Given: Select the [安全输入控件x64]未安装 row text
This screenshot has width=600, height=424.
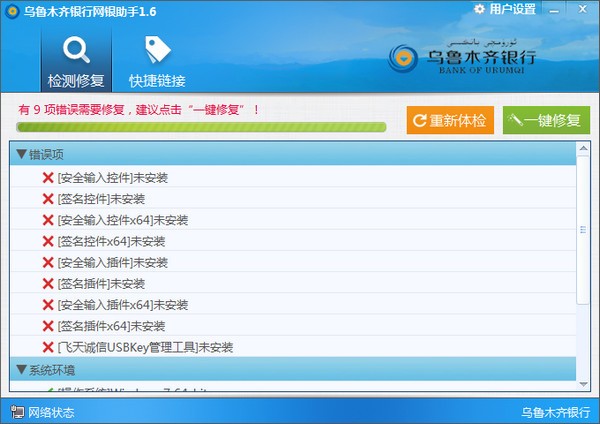Looking at the screenshot, I should (123, 220).
